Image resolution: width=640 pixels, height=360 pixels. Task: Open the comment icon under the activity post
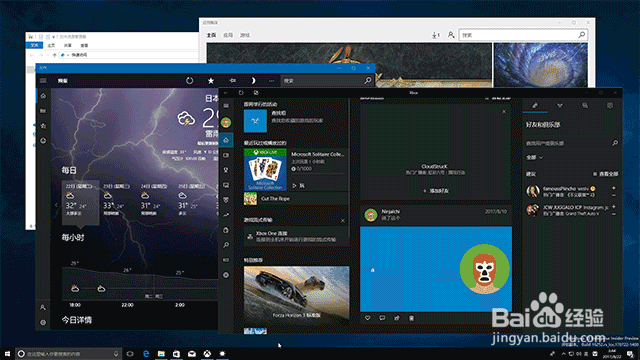coord(382,318)
